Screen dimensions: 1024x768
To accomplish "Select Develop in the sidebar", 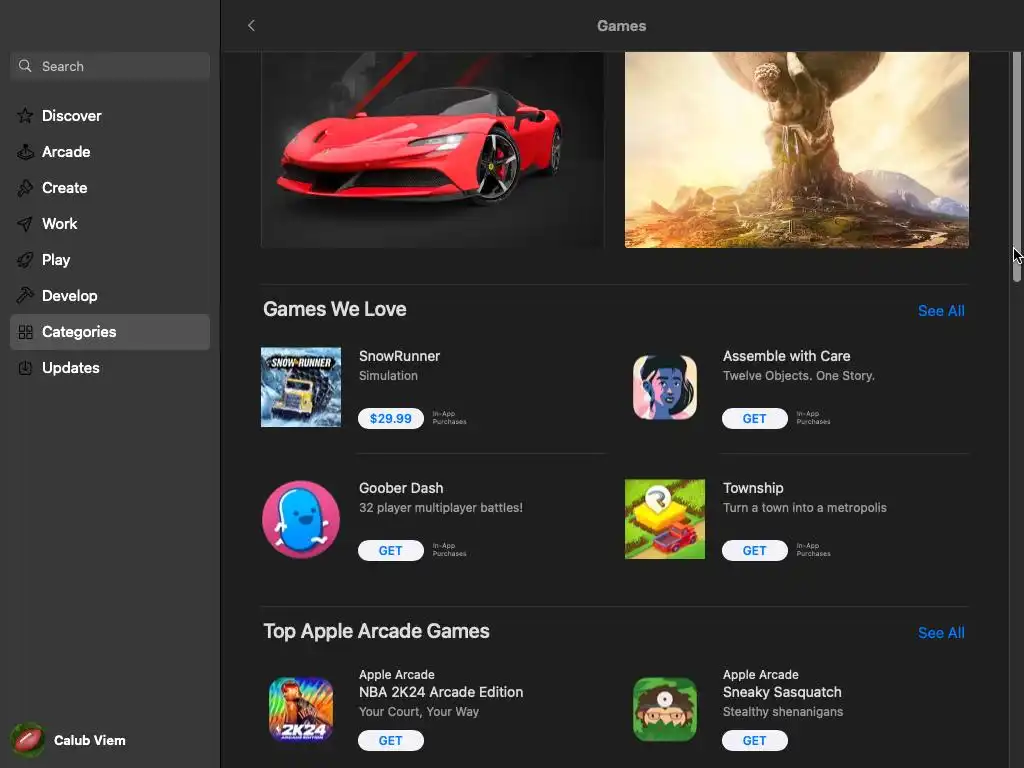I will tap(110, 296).
